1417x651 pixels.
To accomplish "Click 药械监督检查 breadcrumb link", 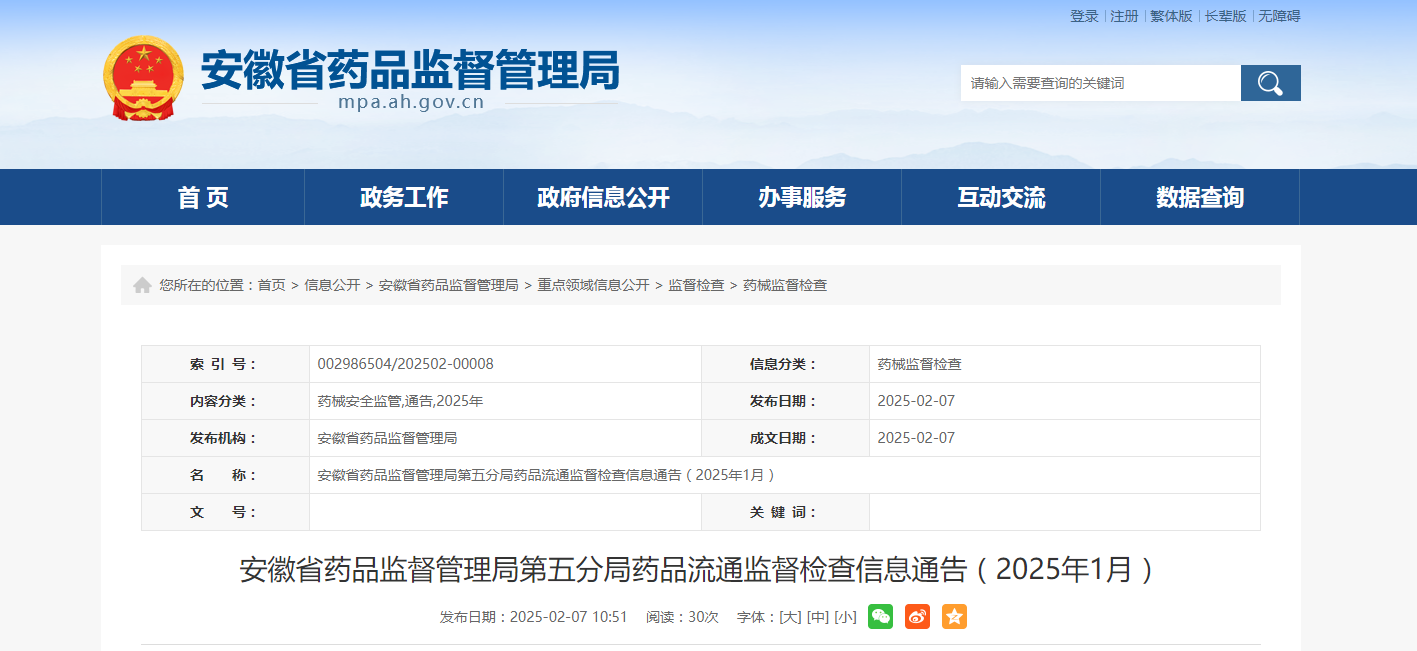I will click(x=785, y=285).
